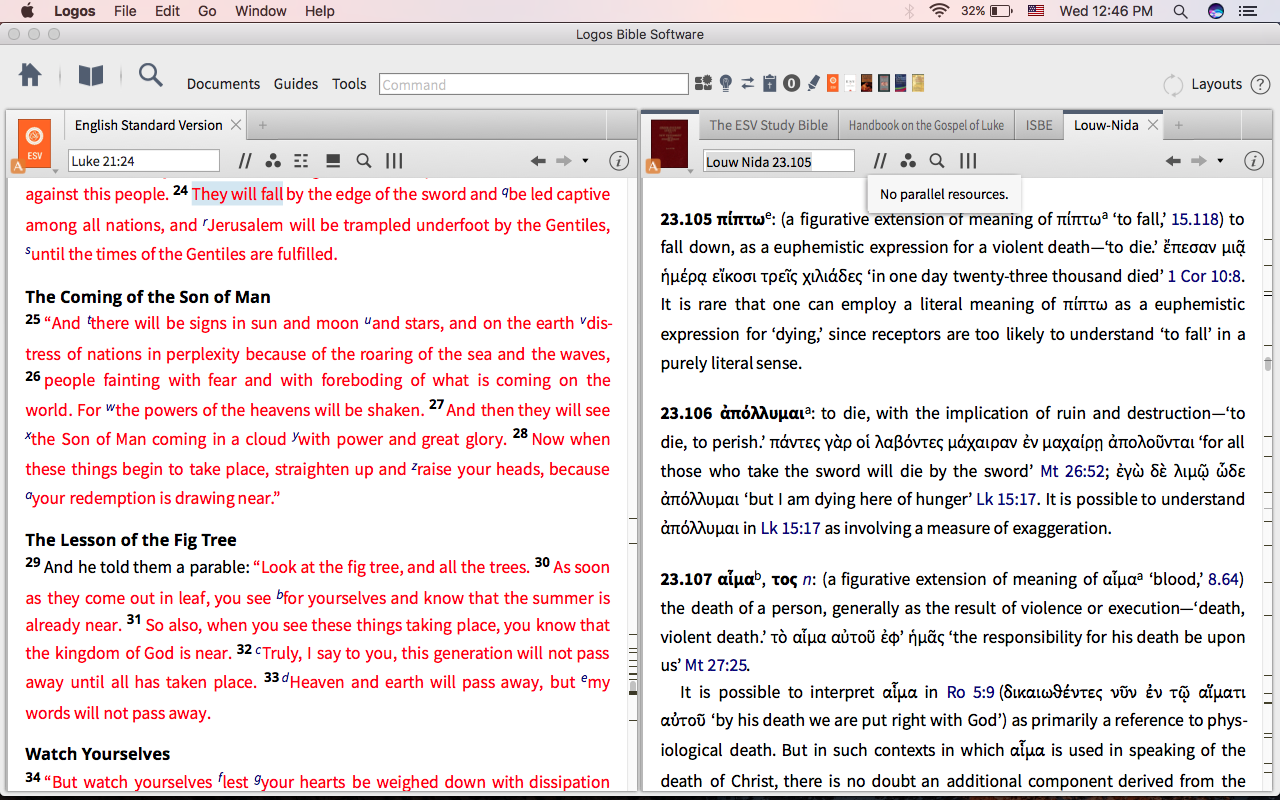1280x800 pixels.
Task: Go forward in Louw-Nida panel history
Action: point(1199,161)
